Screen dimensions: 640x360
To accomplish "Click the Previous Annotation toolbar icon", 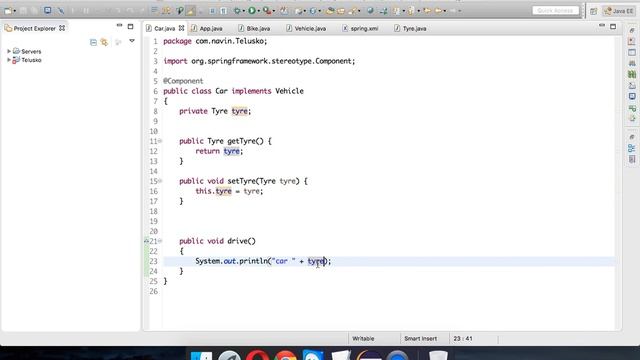I will click(x=411, y=11).
